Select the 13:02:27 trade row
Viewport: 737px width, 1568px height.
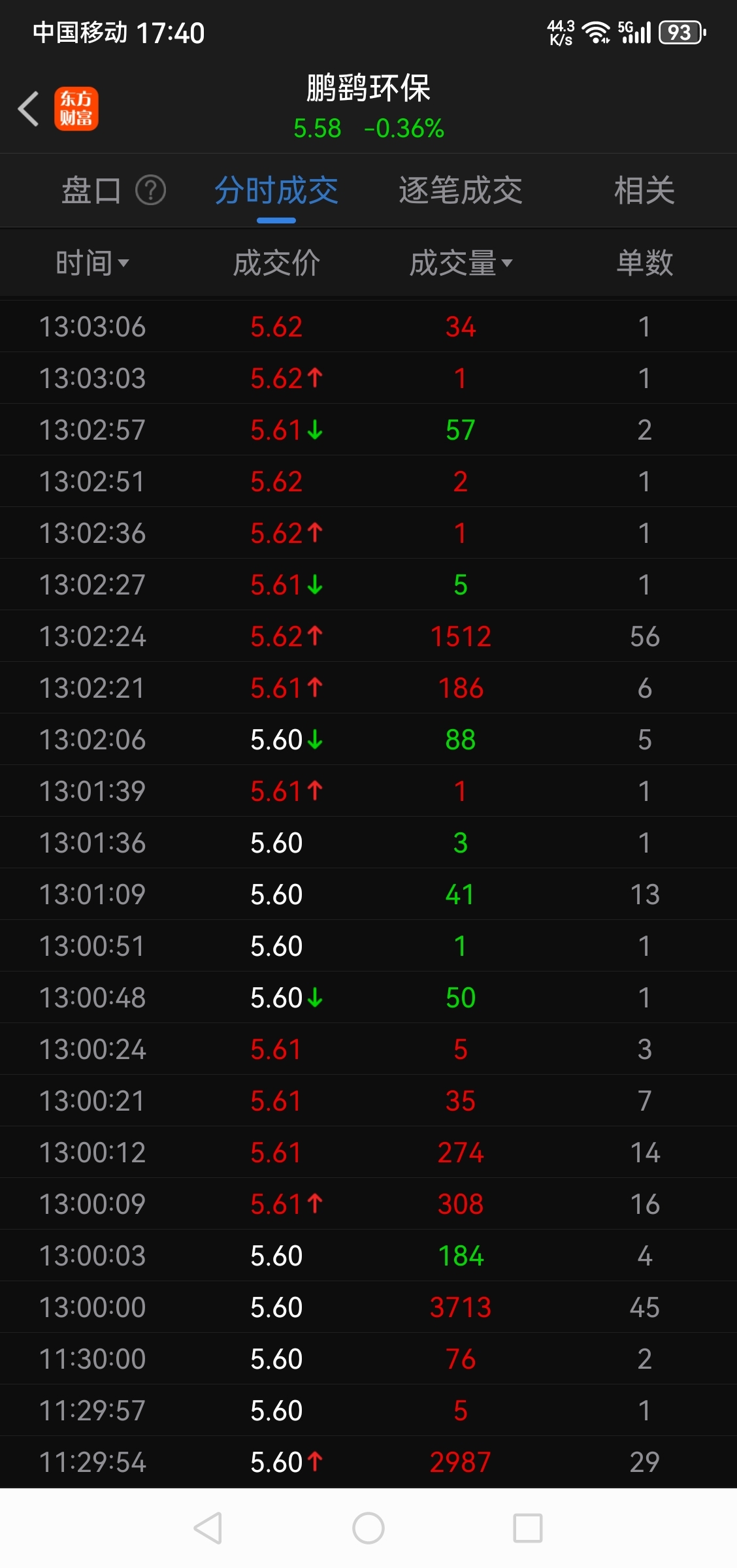coord(368,585)
